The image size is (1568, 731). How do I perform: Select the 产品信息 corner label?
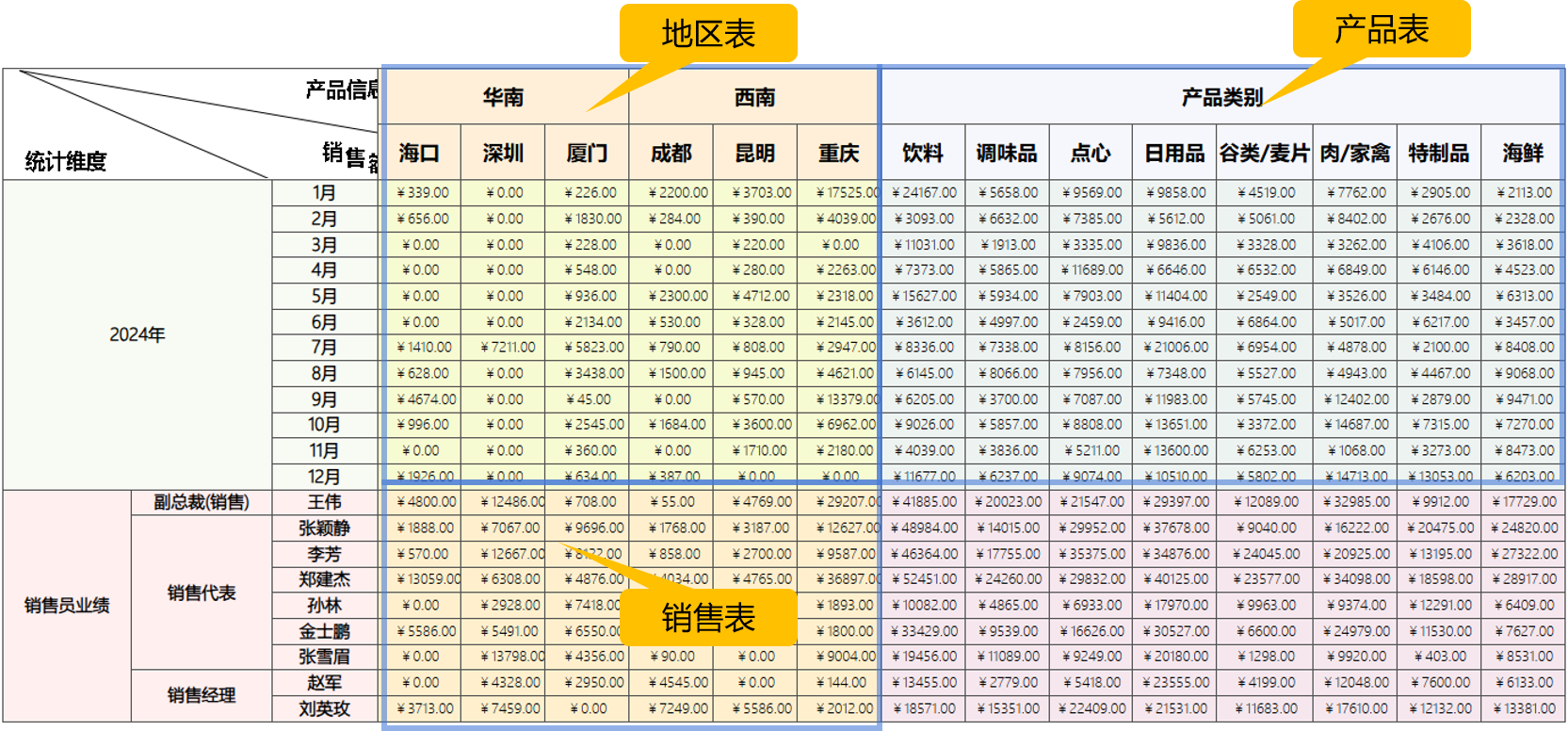click(341, 89)
